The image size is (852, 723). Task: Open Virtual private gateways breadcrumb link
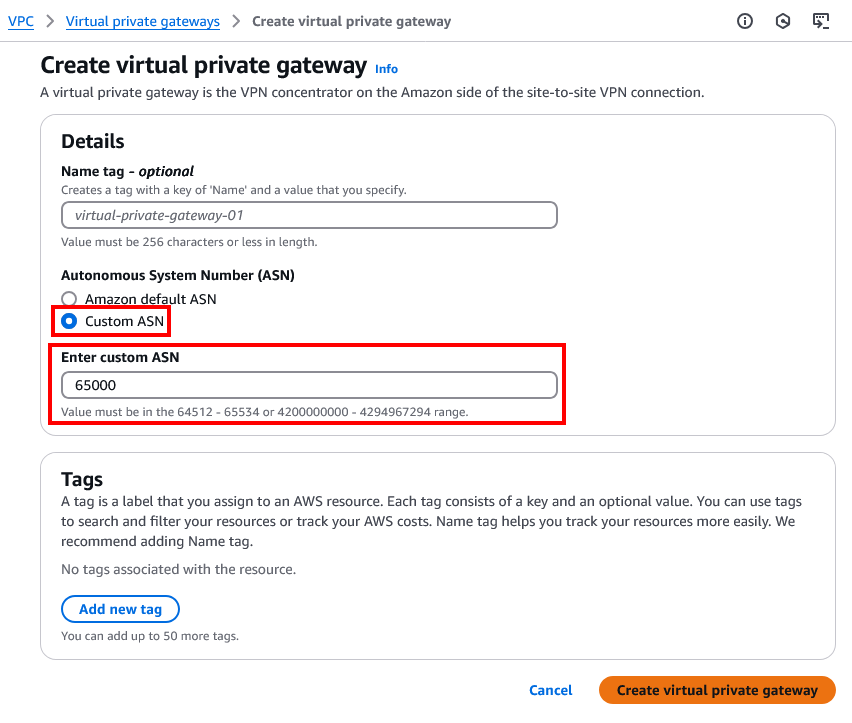pos(143,21)
